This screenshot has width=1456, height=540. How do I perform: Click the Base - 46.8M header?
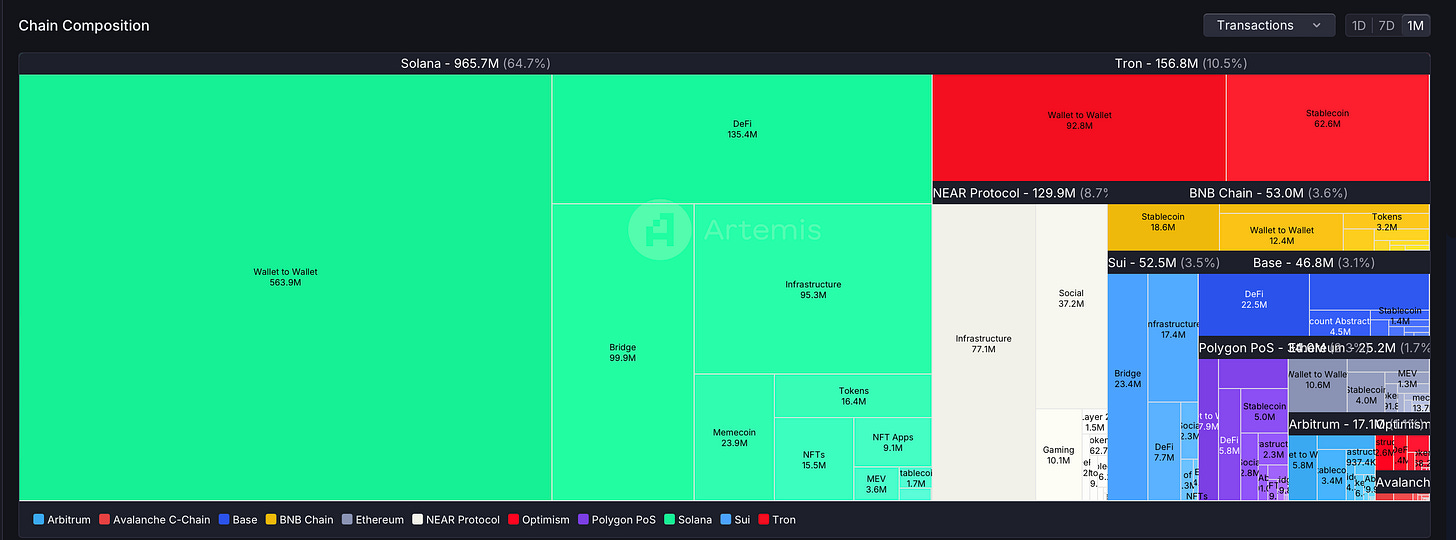click(x=1314, y=263)
